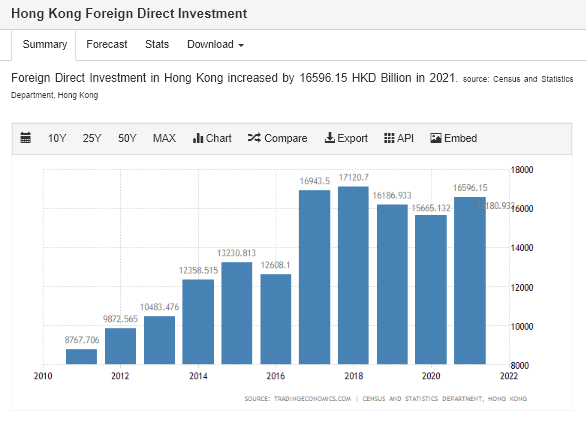The height and width of the screenshot is (435, 586).
Task: Click the 8000 y-axis label
Action: pyautogui.click(x=520, y=365)
